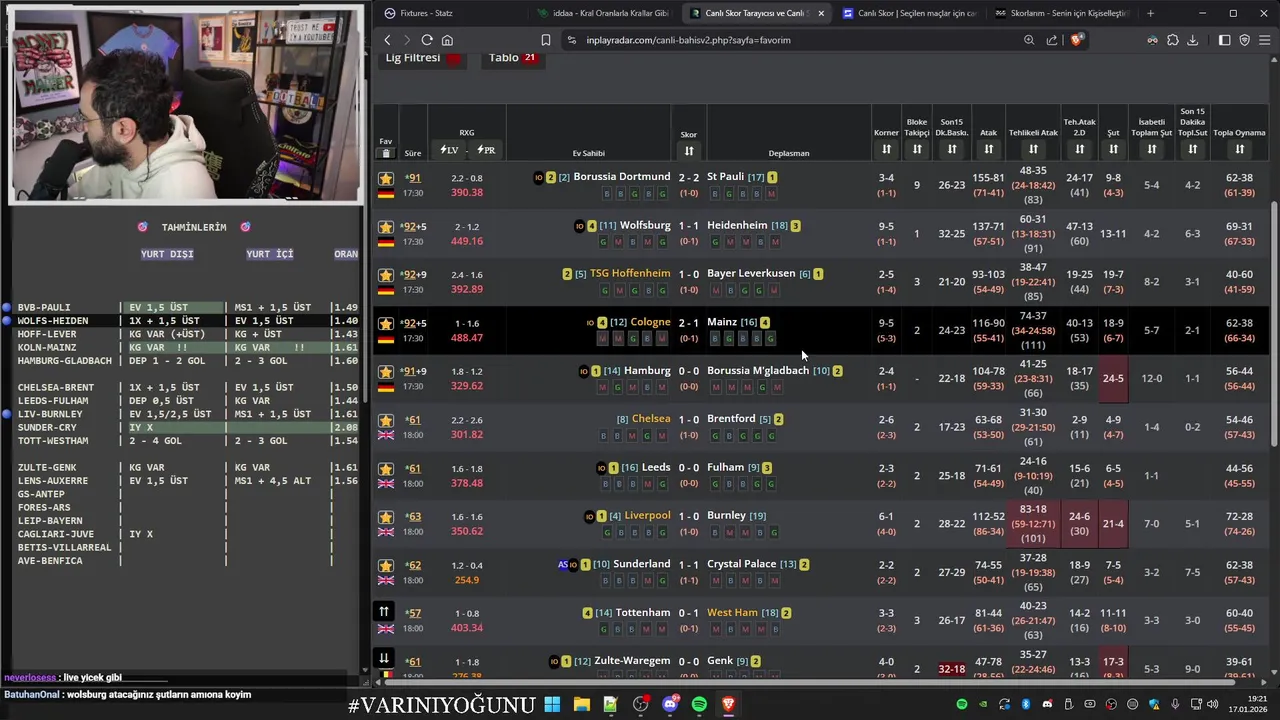Click the streamer webcam overlay thumbnail
The height and width of the screenshot is (720, 1280).
[186, 104]
